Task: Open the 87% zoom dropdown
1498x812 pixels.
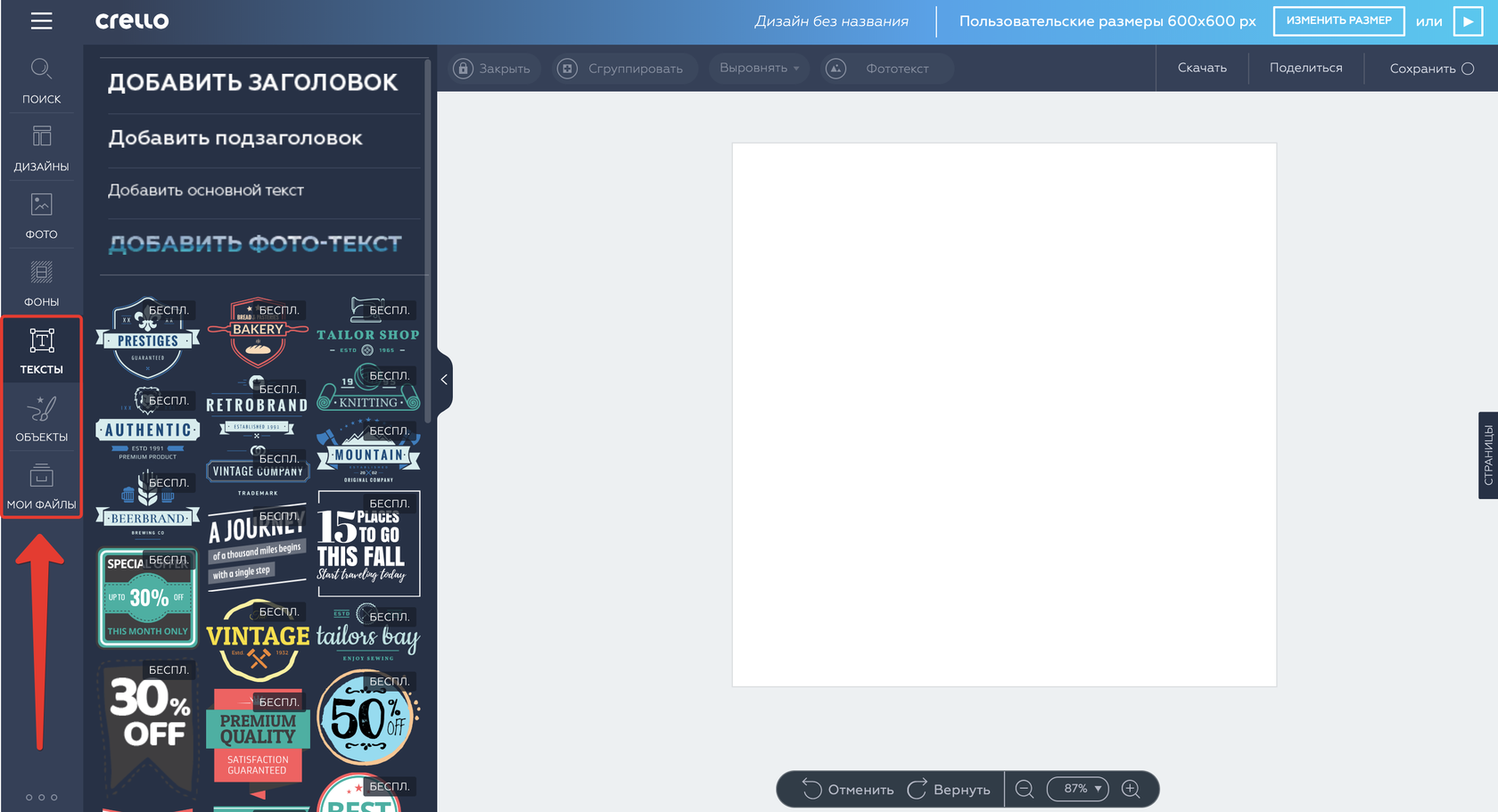Action: (1078, 789)
